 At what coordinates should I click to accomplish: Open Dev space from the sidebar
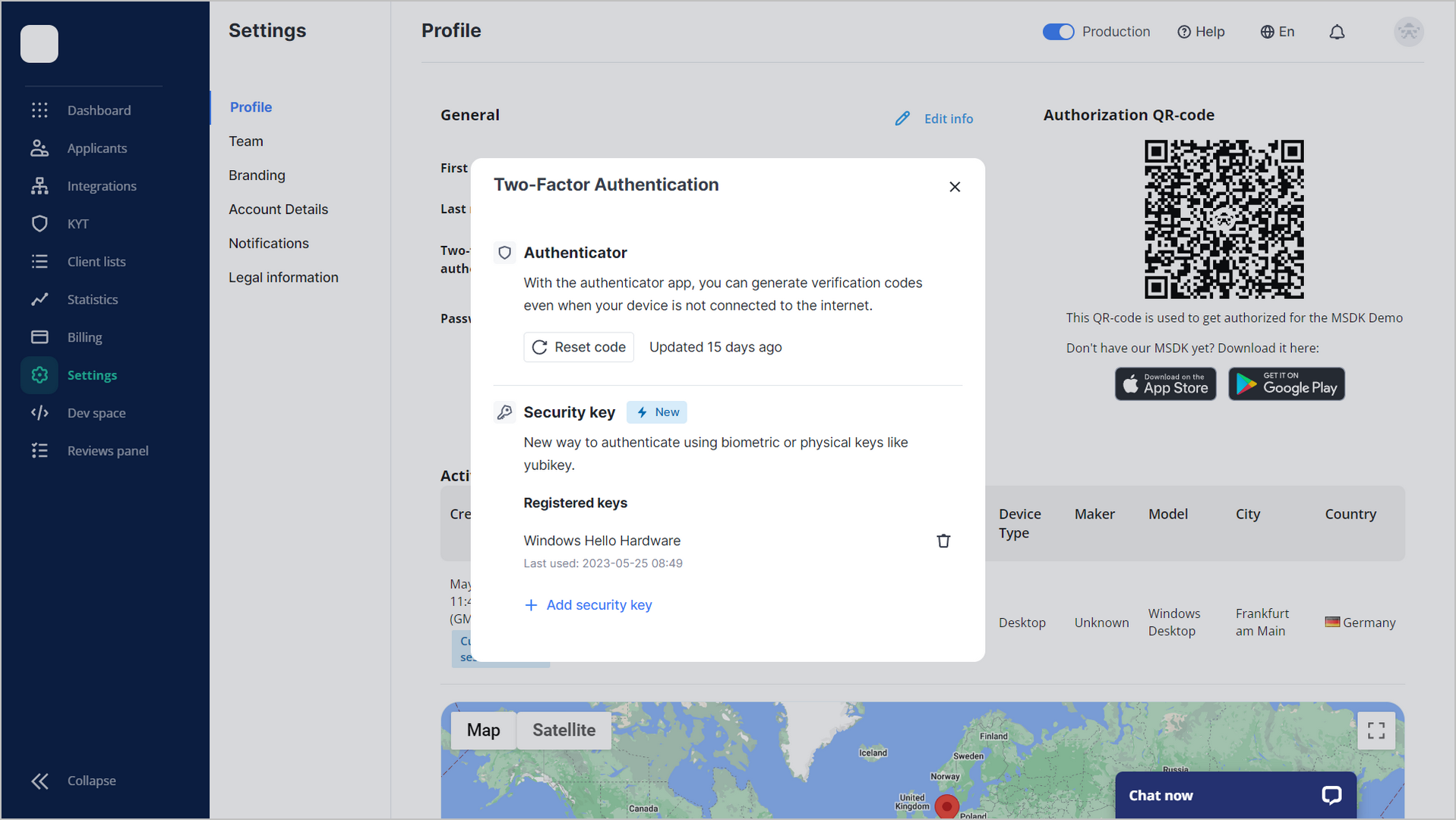pyautogui.click(x=96, y=412)
